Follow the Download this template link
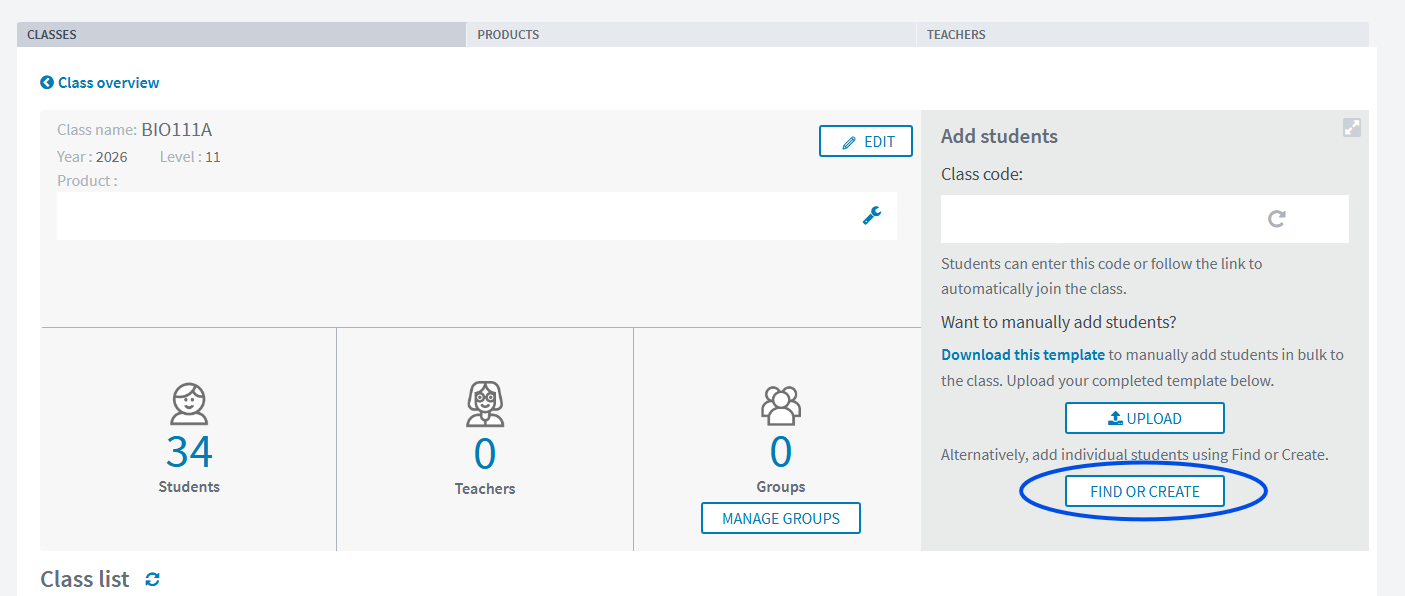The width and height of the screenshot is (1405, 596). point(1023,355)
